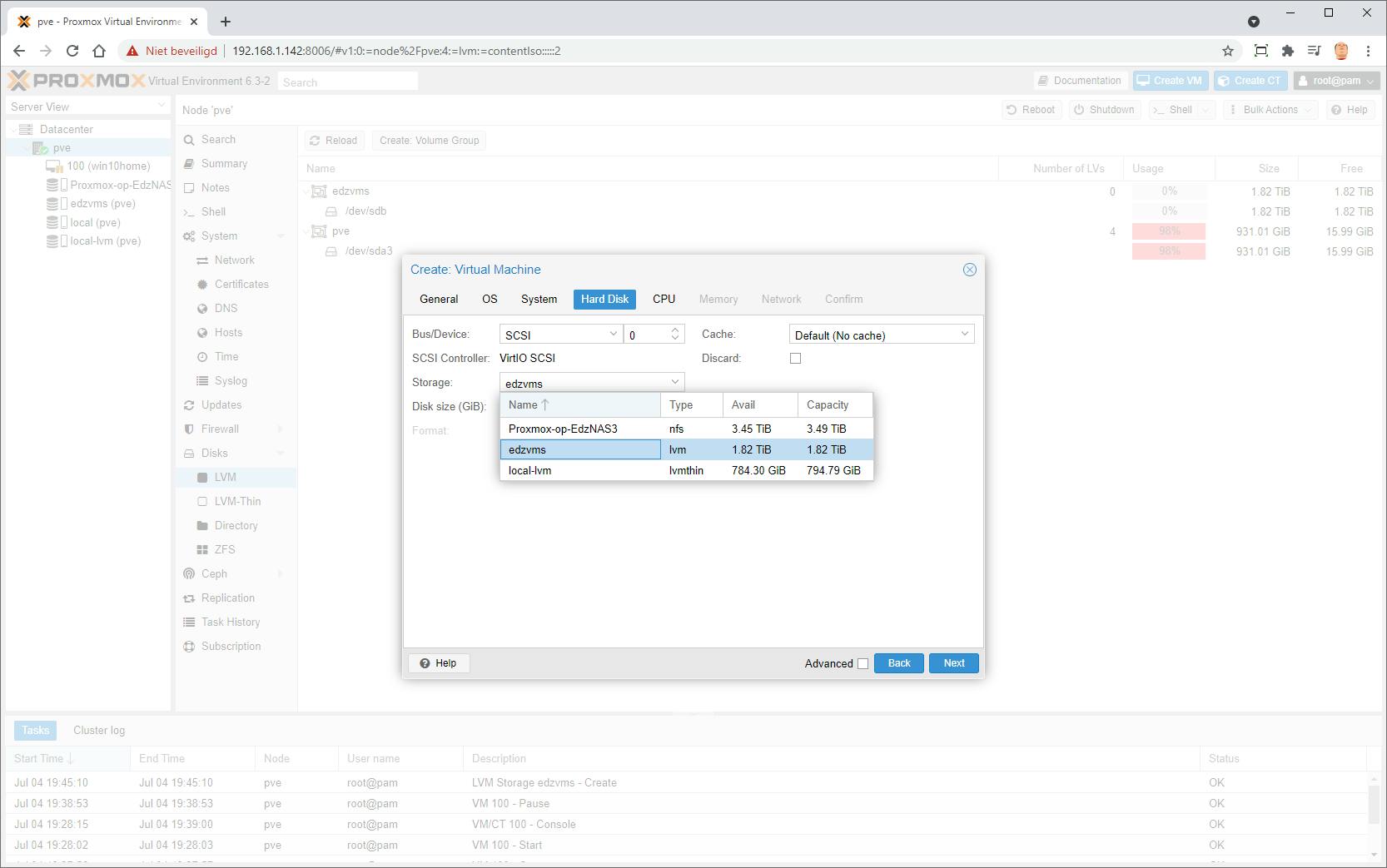
Task: Expand the Firewall submenu
Action: [219, 429]
